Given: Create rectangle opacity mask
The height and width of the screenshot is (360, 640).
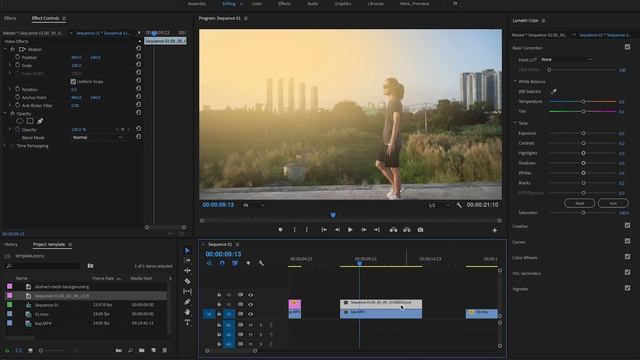Looking at the screenshot, I should [x=30, y=121].
